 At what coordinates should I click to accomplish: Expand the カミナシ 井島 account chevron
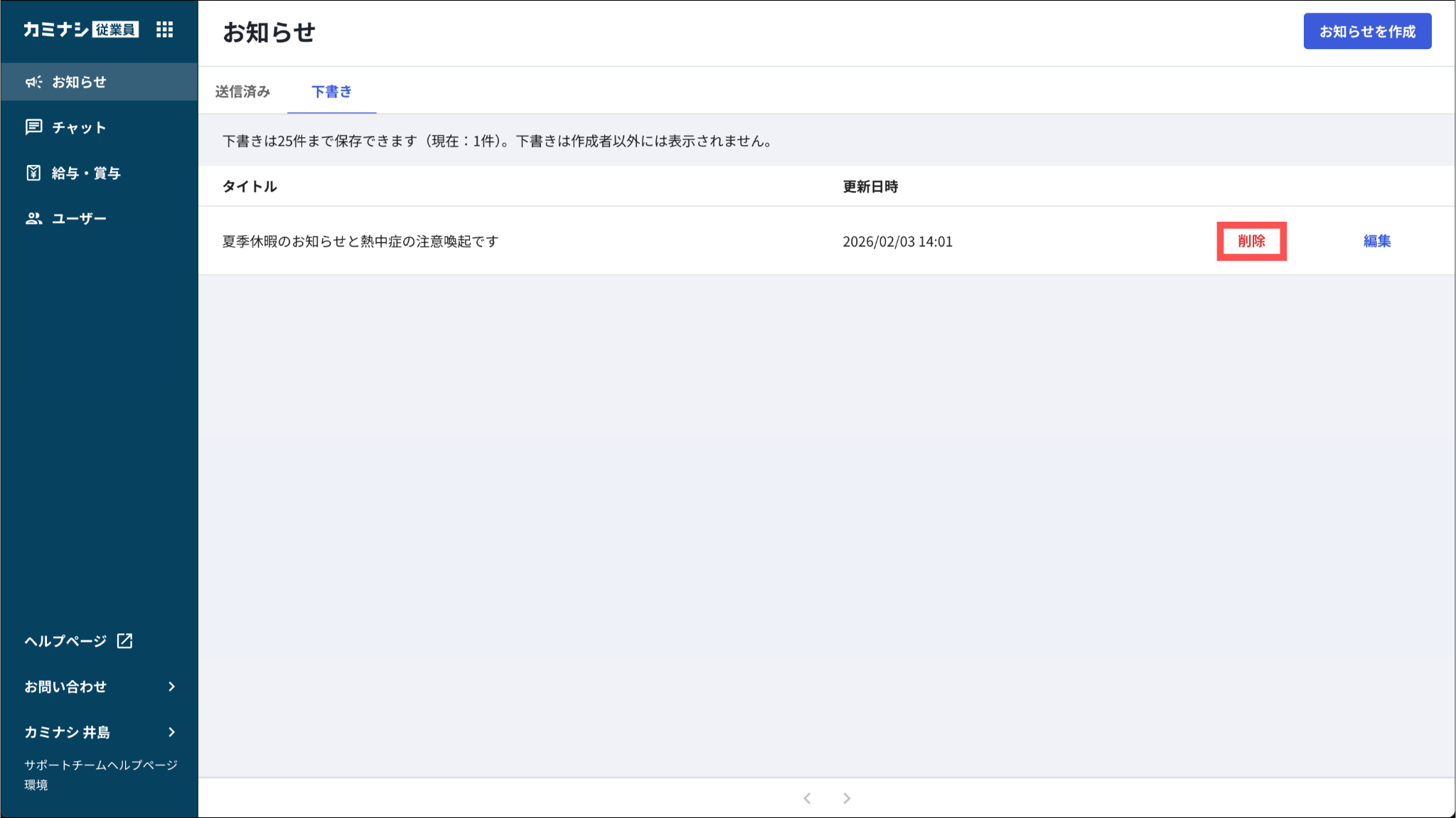pos(171,732)
